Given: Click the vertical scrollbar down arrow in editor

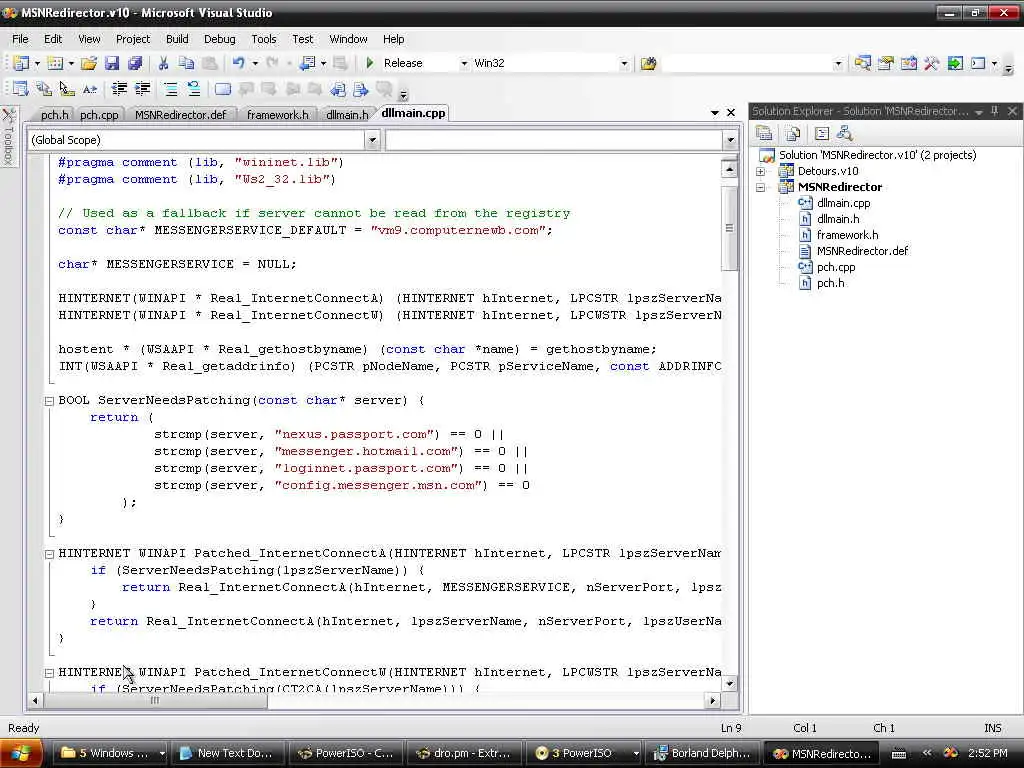Looking at the screenshot, I should point(730,684).
